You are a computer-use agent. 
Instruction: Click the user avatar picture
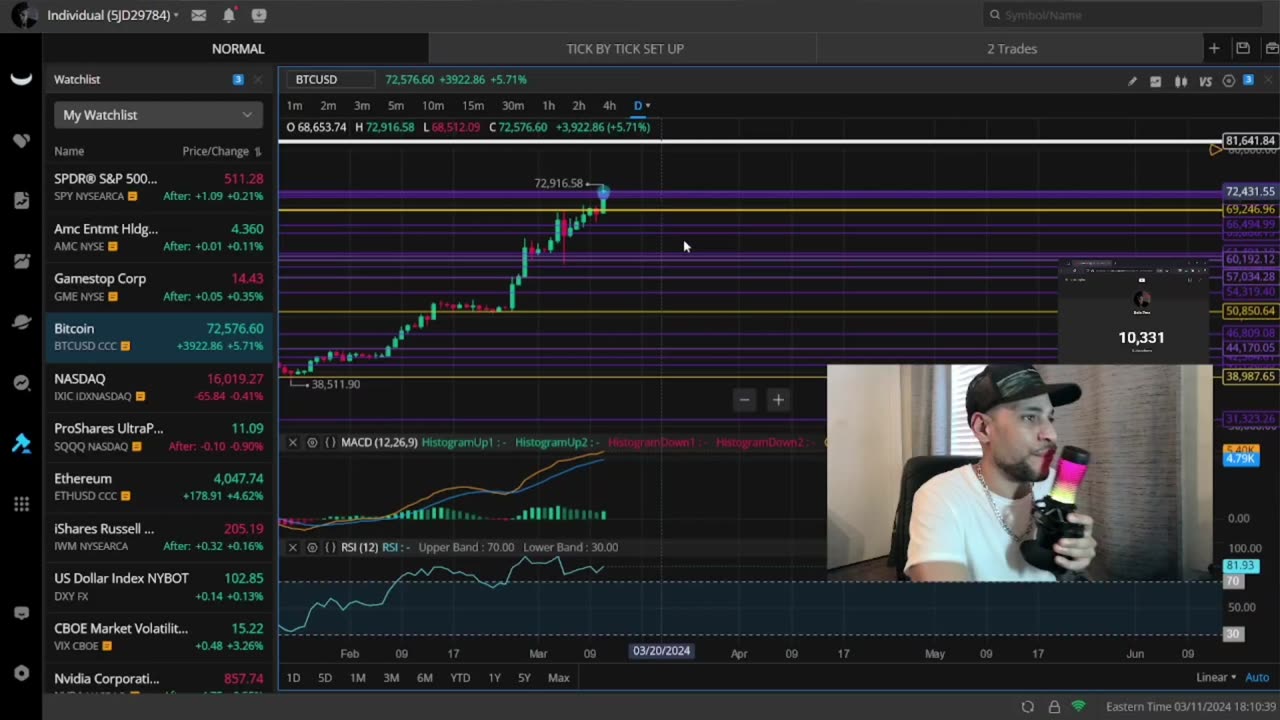click(24, 15)
